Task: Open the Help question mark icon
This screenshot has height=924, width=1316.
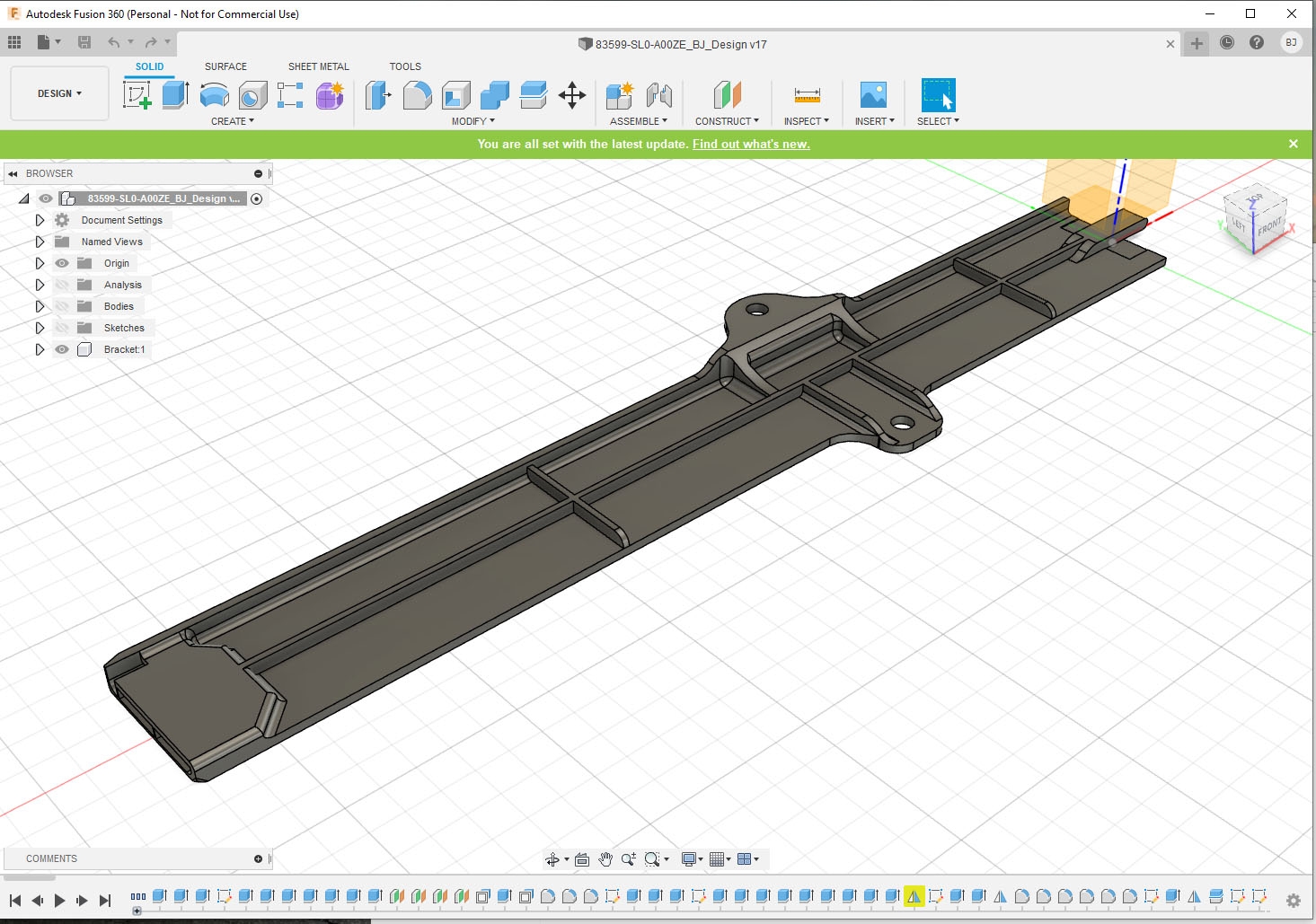Action: 1257,42
